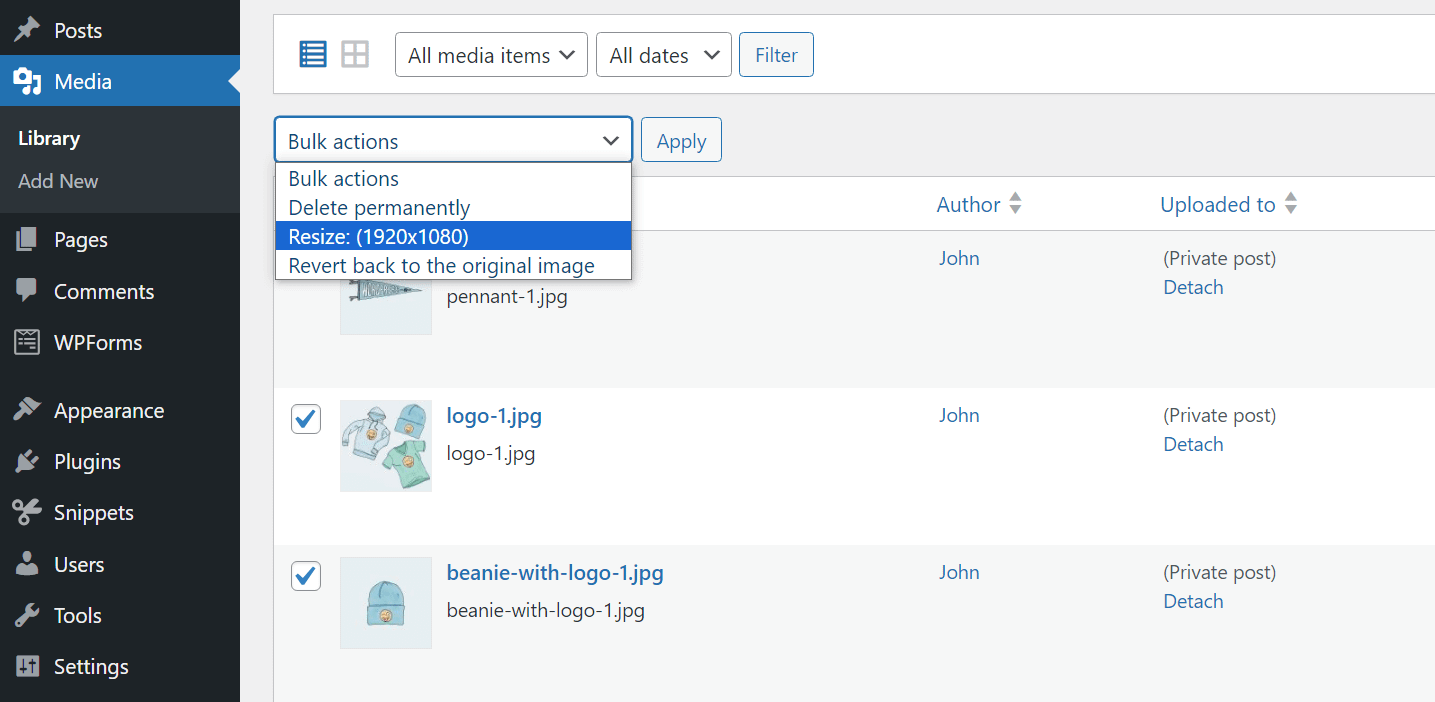Screen dimensions: 1435x702
Task: Click the WPForms sidebar icon
Action: click(27, 342)
